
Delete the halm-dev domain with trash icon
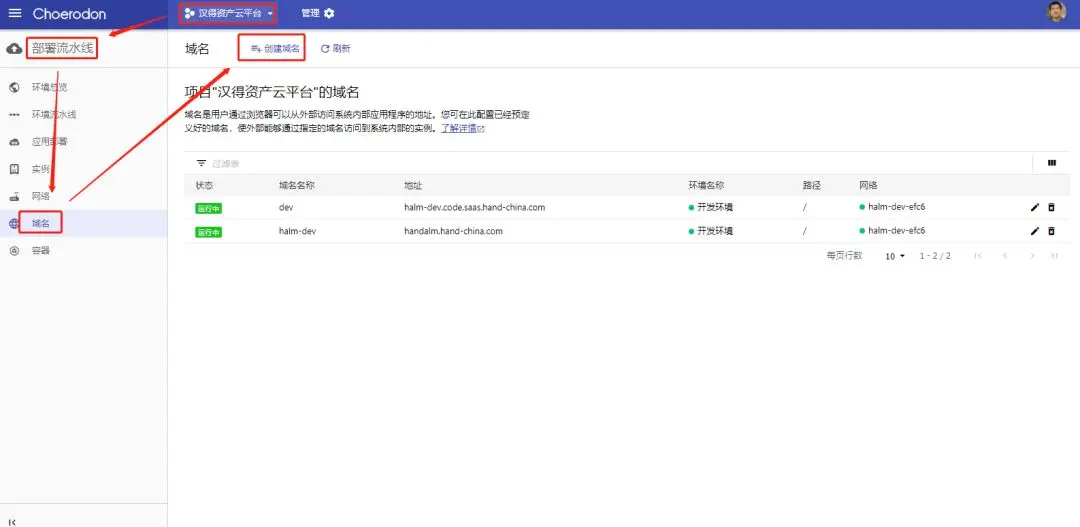[x=1051, y=231]
